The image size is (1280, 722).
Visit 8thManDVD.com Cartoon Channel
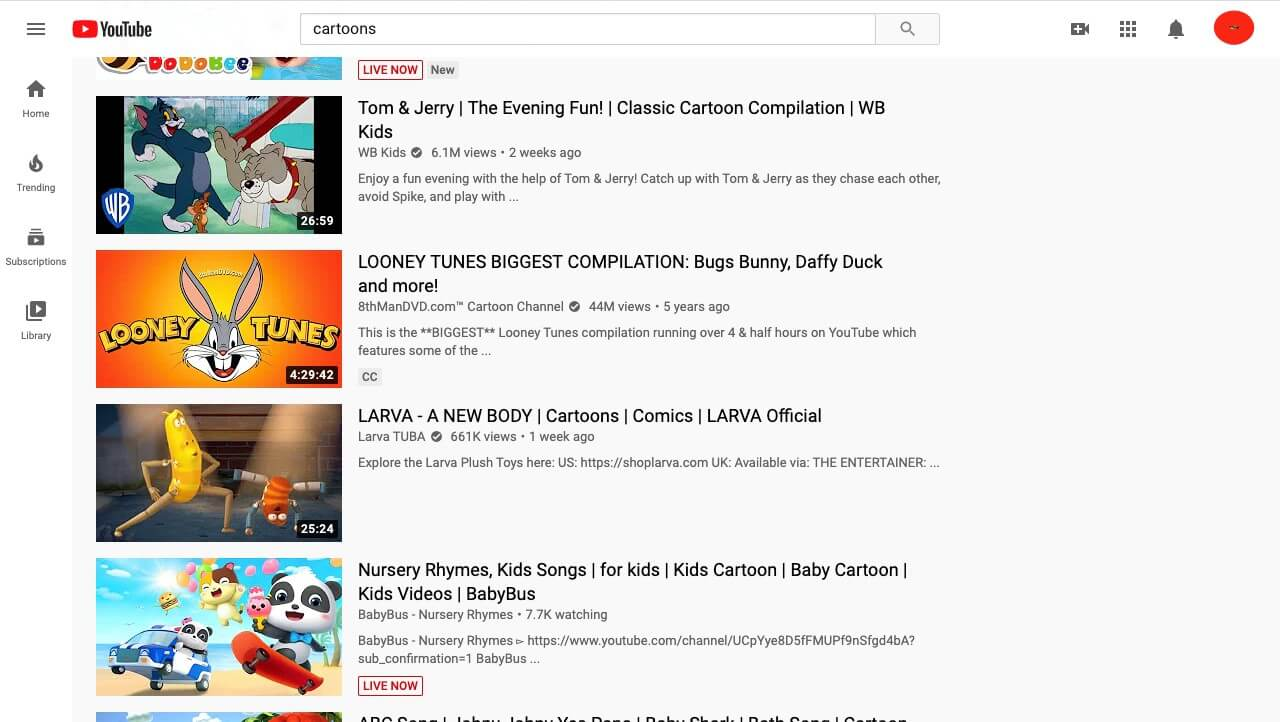click(461, 307)
